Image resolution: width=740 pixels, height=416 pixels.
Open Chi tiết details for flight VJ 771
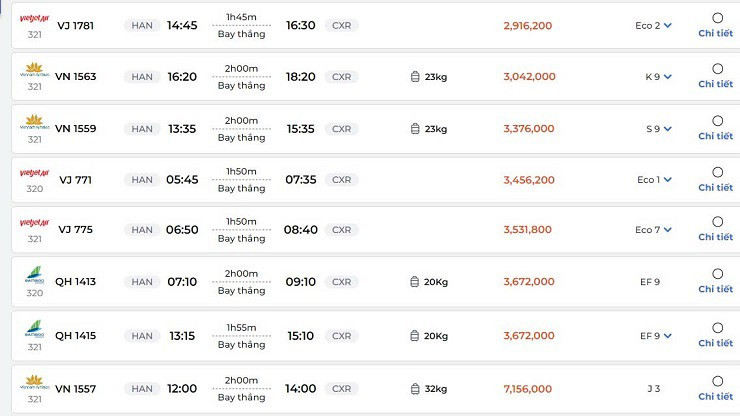pyautogui.click(x=716, y=187)
